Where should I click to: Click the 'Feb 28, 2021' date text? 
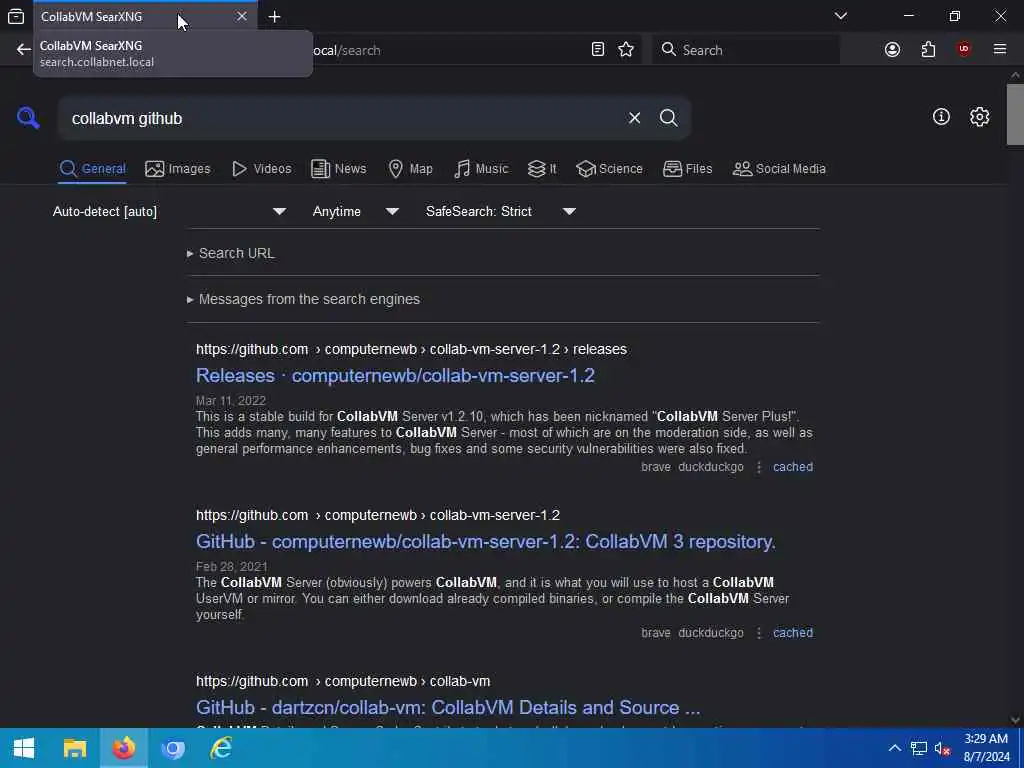tap(232, 566)
